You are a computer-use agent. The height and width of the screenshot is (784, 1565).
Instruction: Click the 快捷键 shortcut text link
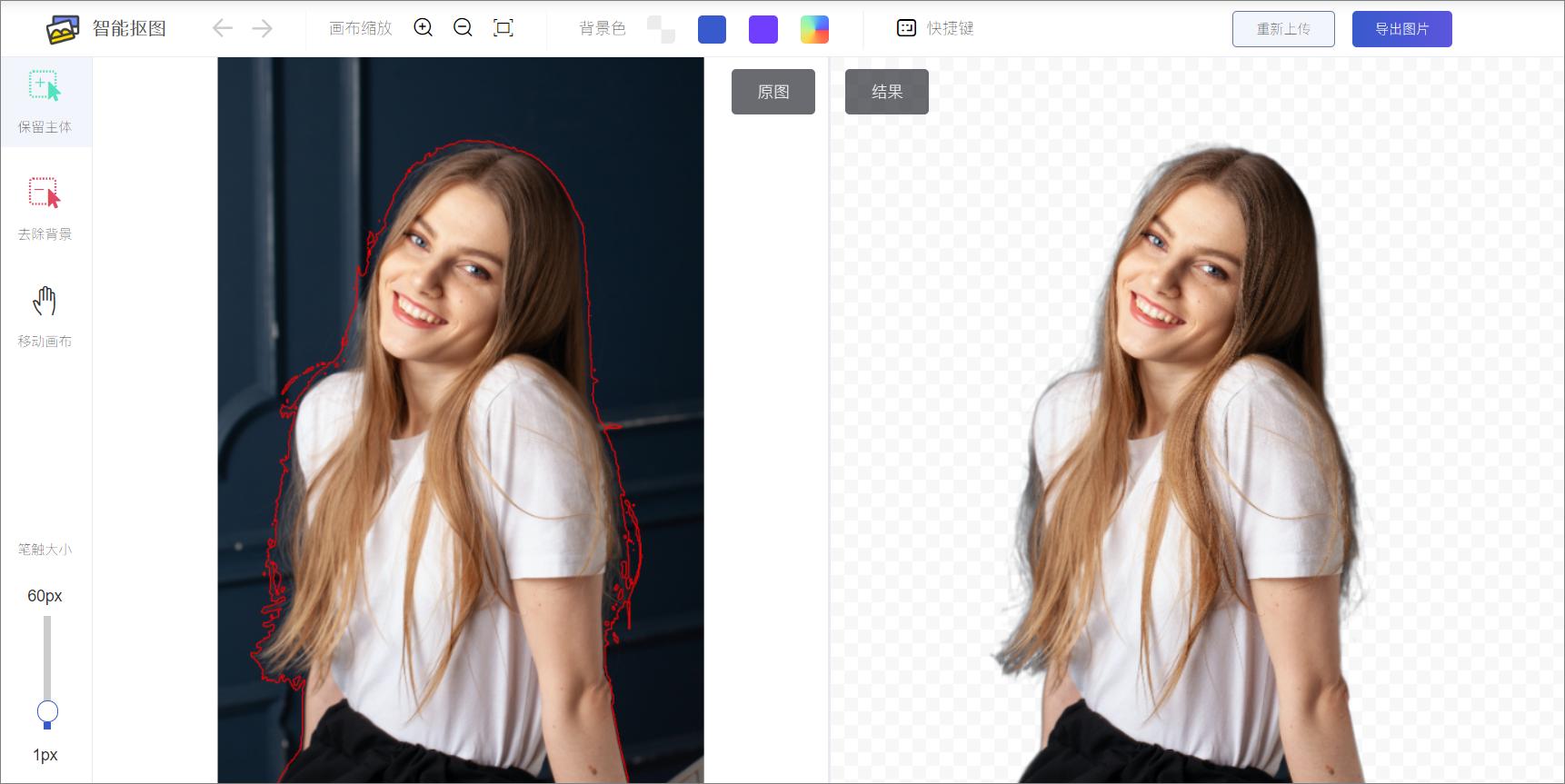pos(950,28)
